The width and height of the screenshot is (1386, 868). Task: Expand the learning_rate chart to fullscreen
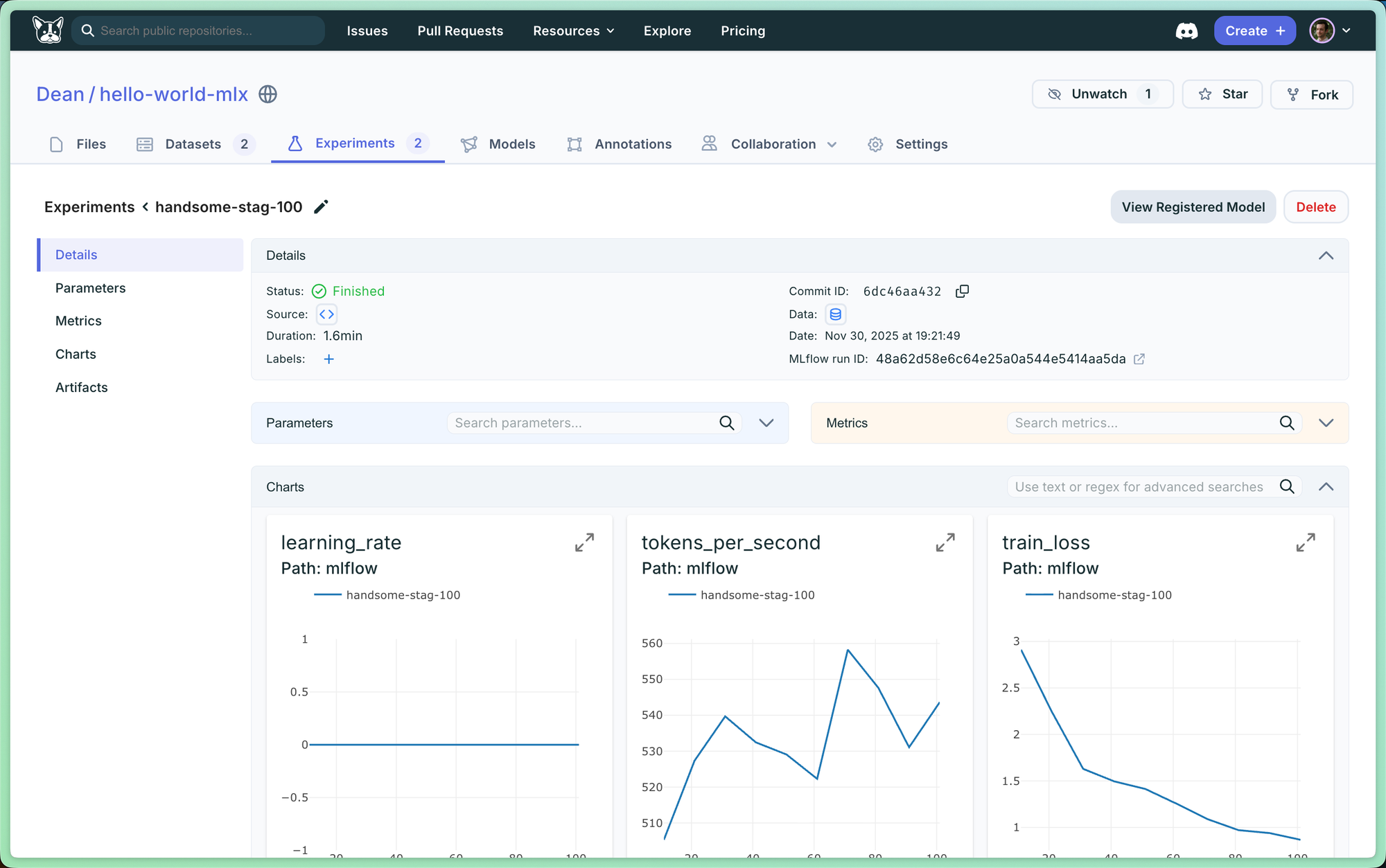click(x=584, y=542)
